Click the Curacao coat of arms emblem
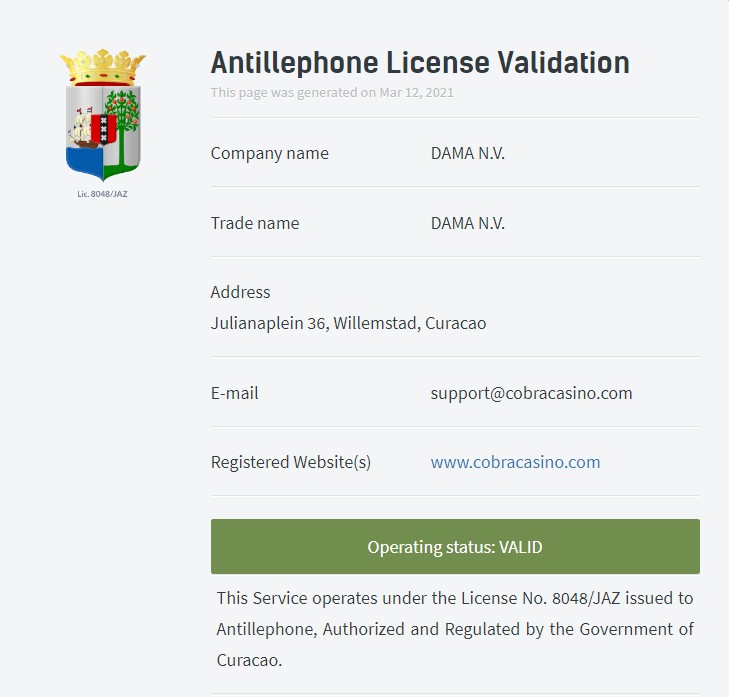 click(x=103, y=115)
